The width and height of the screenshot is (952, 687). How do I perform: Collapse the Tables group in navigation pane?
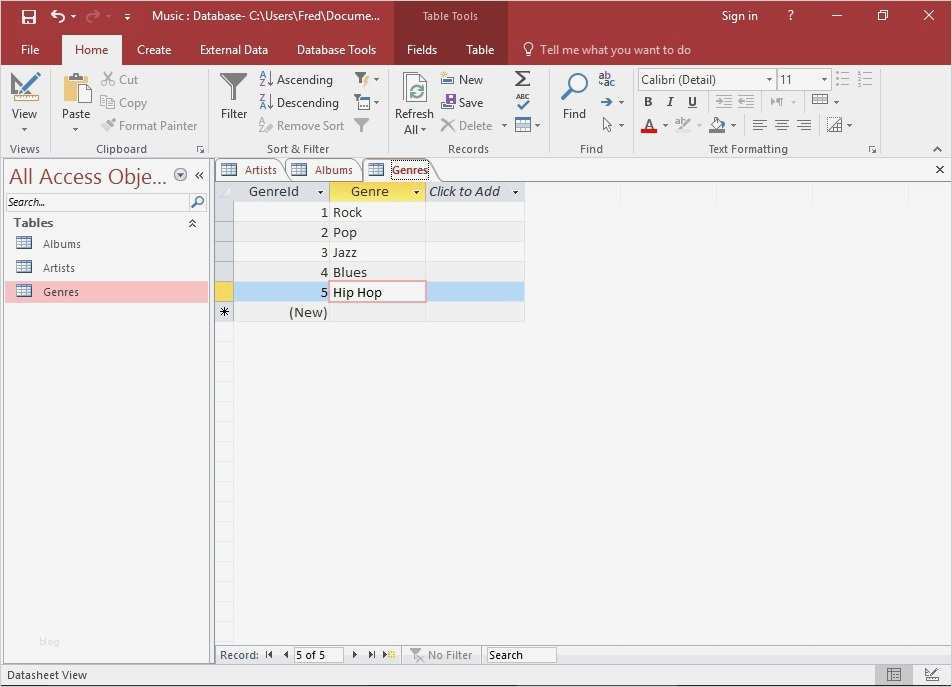click(x=192, y=222)
